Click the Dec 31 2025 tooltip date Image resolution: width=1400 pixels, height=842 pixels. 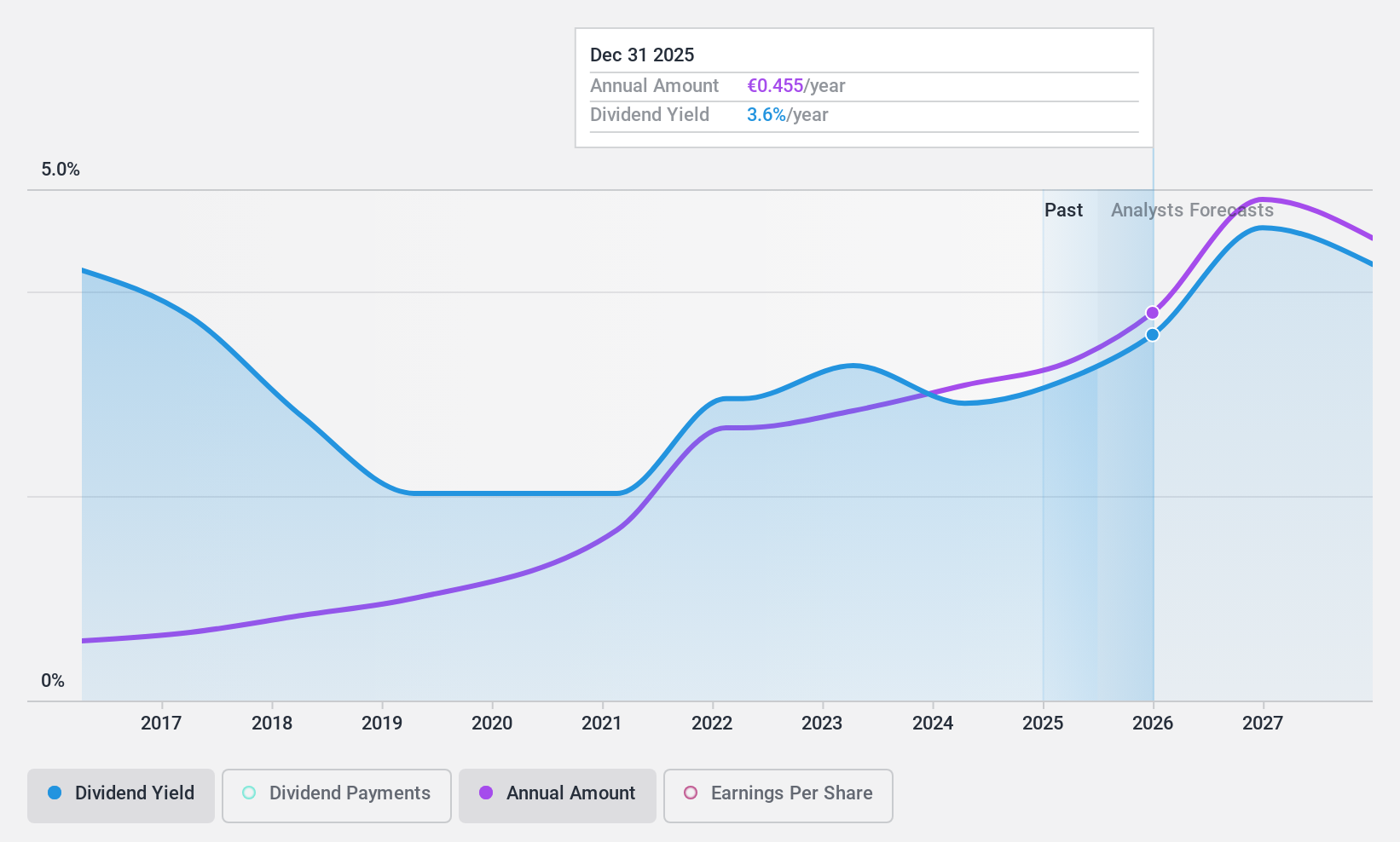tap(642, 55)
